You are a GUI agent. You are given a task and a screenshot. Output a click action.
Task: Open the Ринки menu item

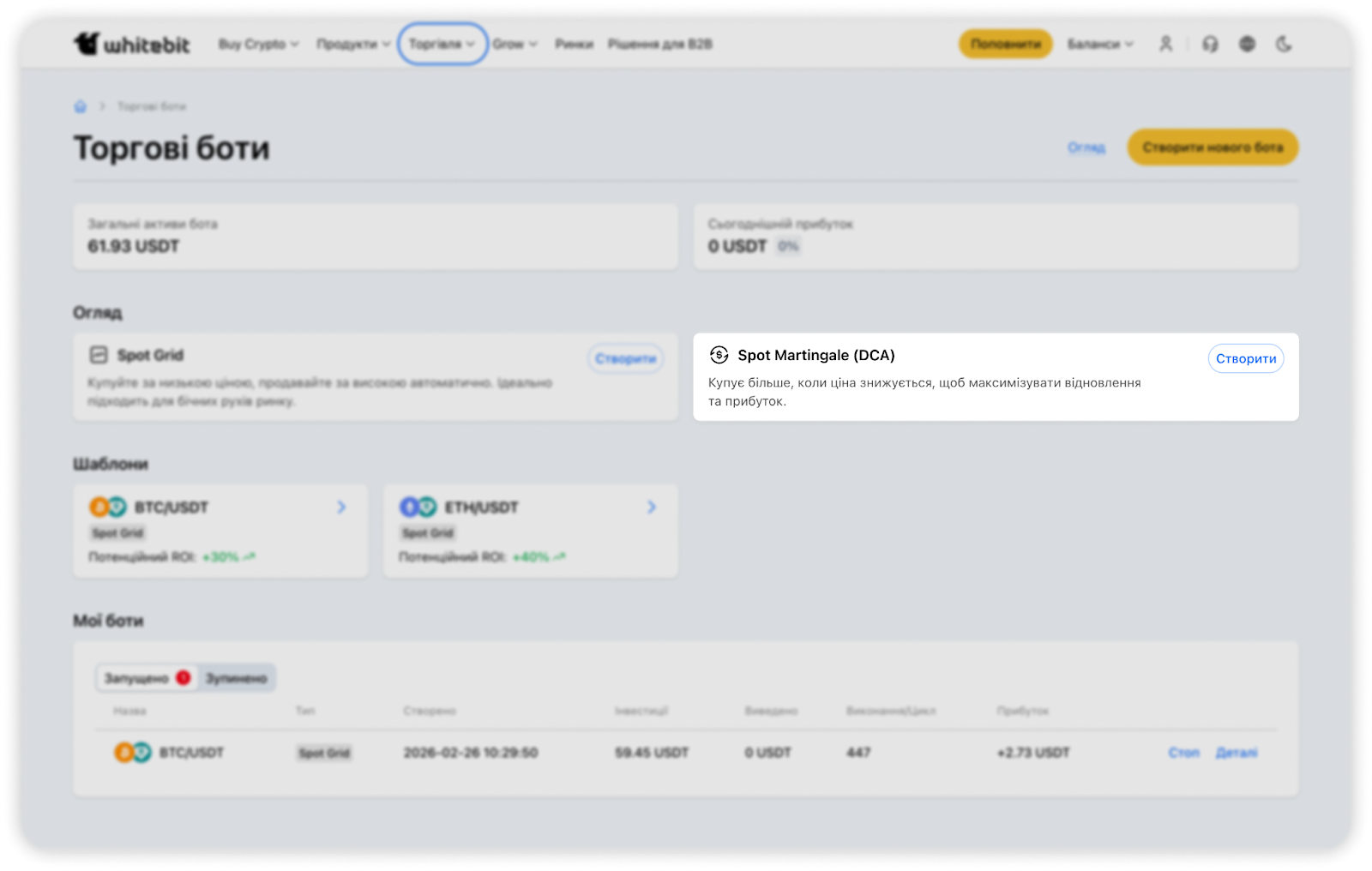tap(574, 44)
